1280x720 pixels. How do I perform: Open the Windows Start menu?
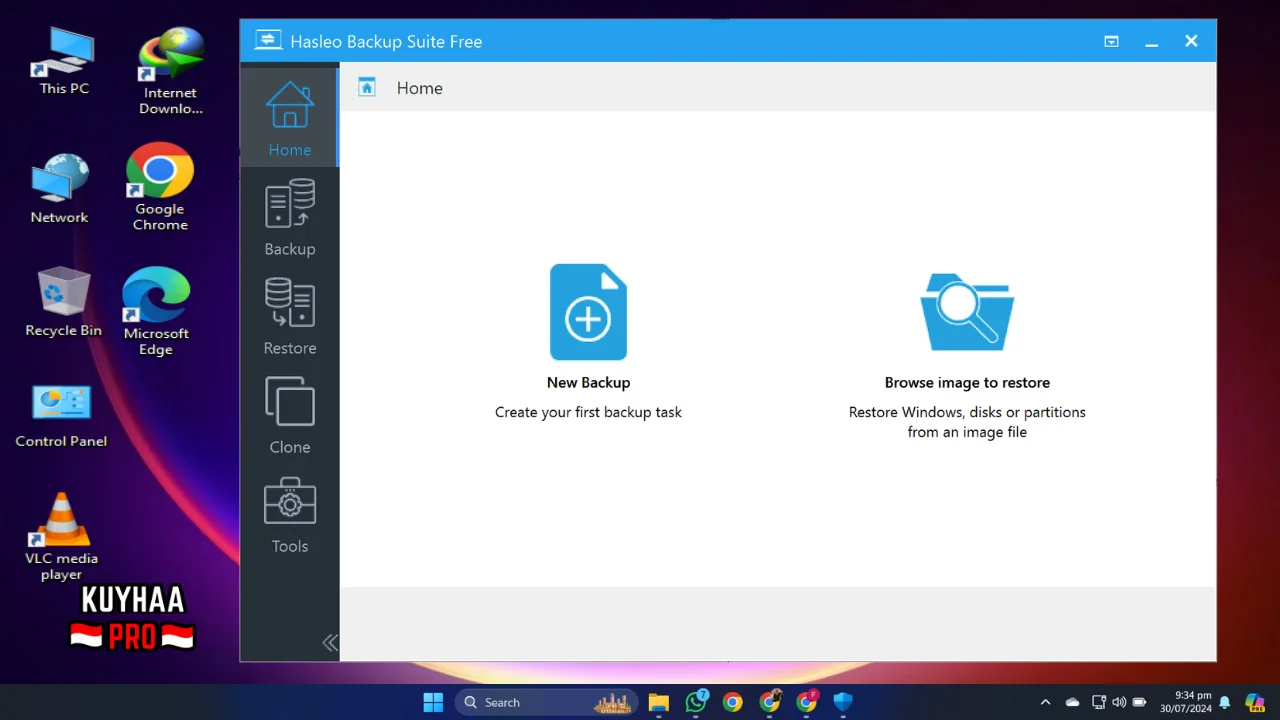pos(433,702)
